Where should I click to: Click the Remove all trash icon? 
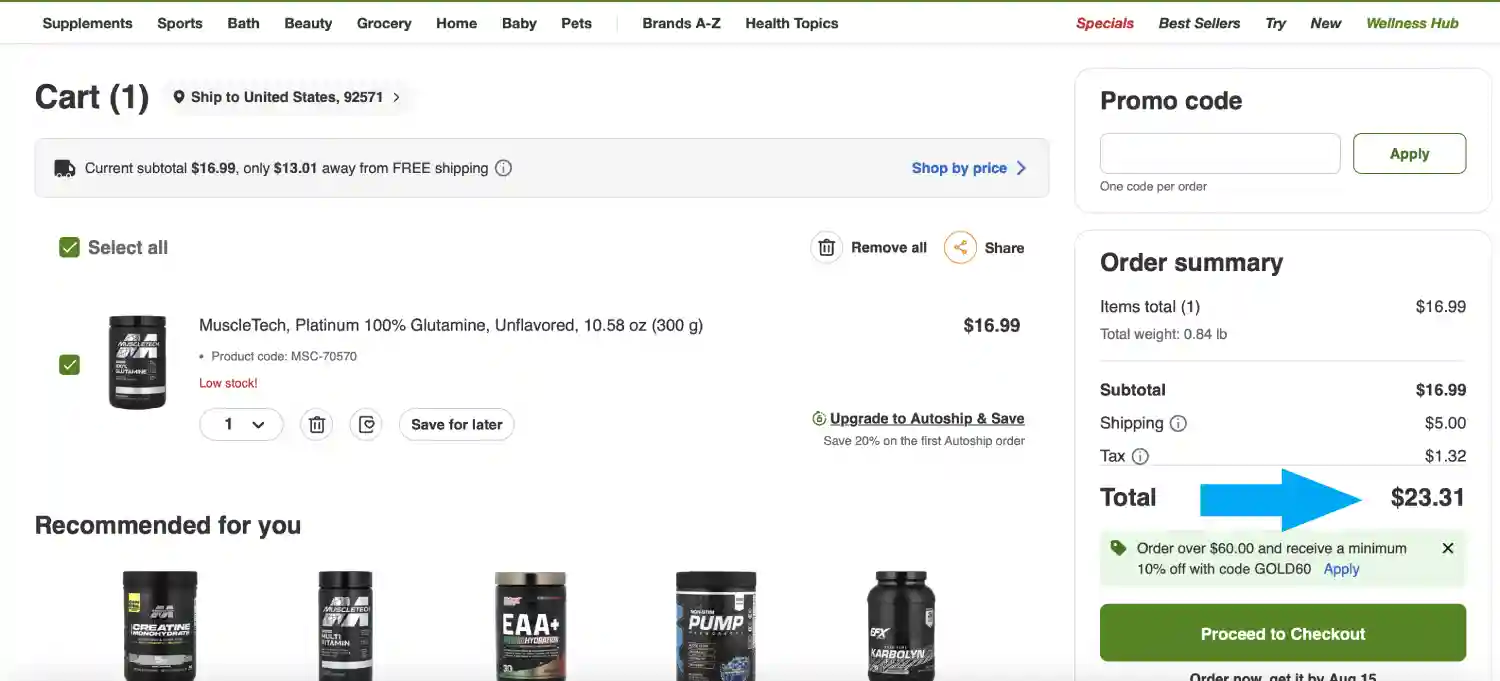pyautogui.click(x=827, y=248)
